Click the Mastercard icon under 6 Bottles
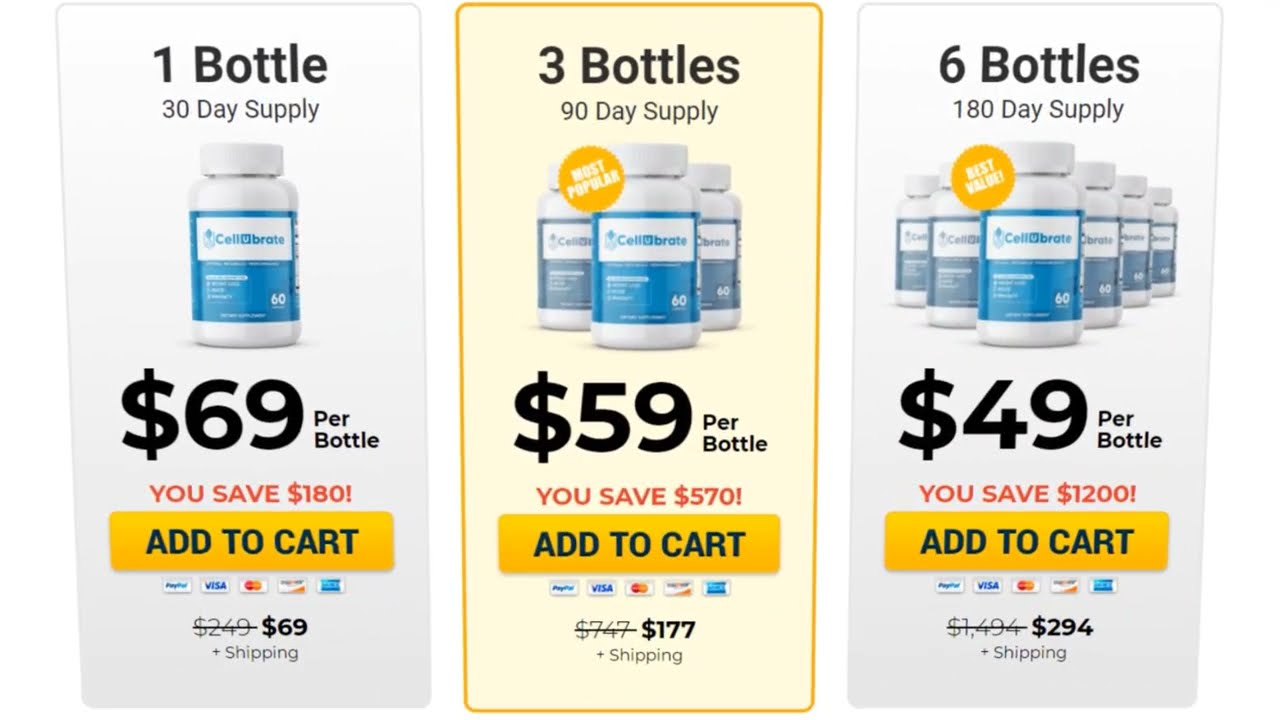1280x720 pixels. tap(1024, 586)
